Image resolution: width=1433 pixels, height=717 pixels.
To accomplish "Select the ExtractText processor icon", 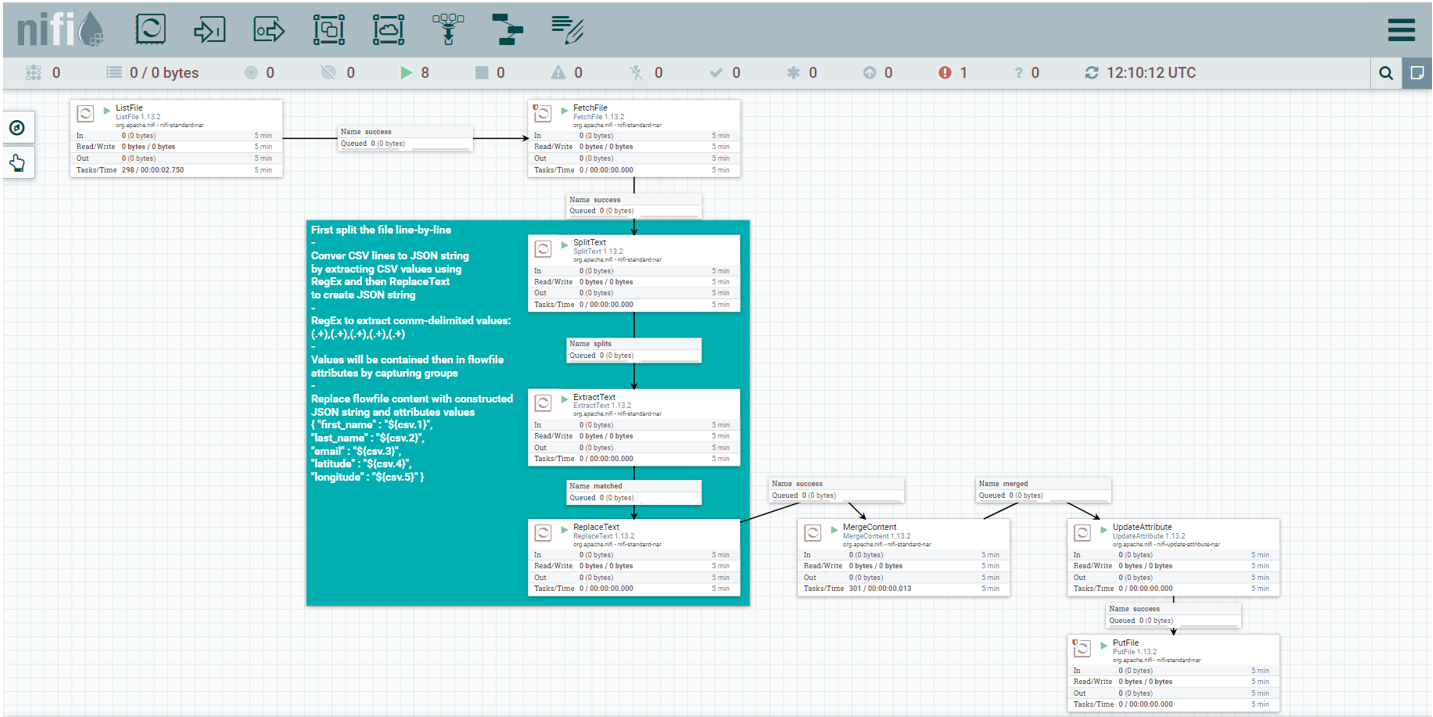I will tap(544, 403).
